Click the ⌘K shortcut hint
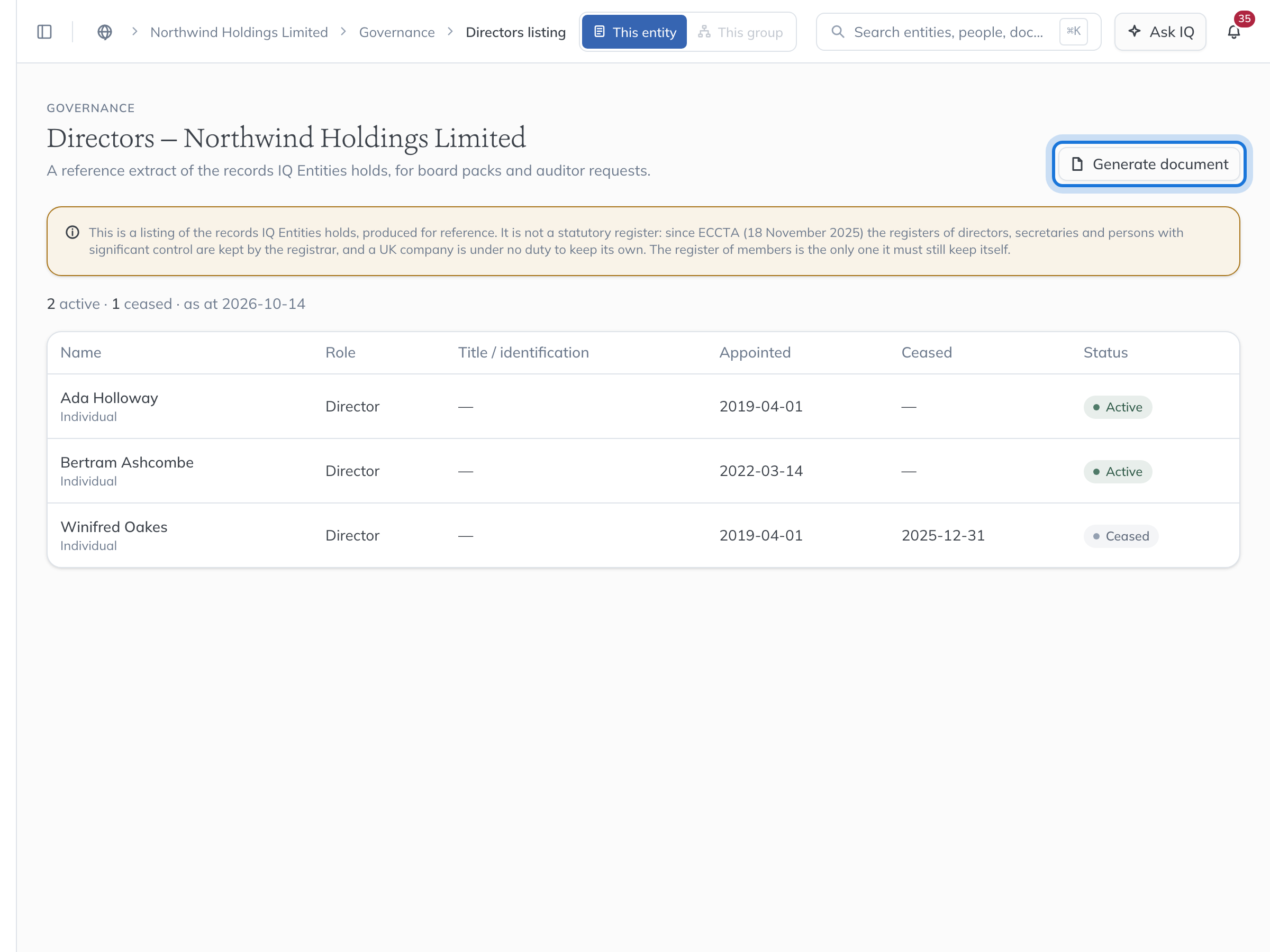 1073,32
